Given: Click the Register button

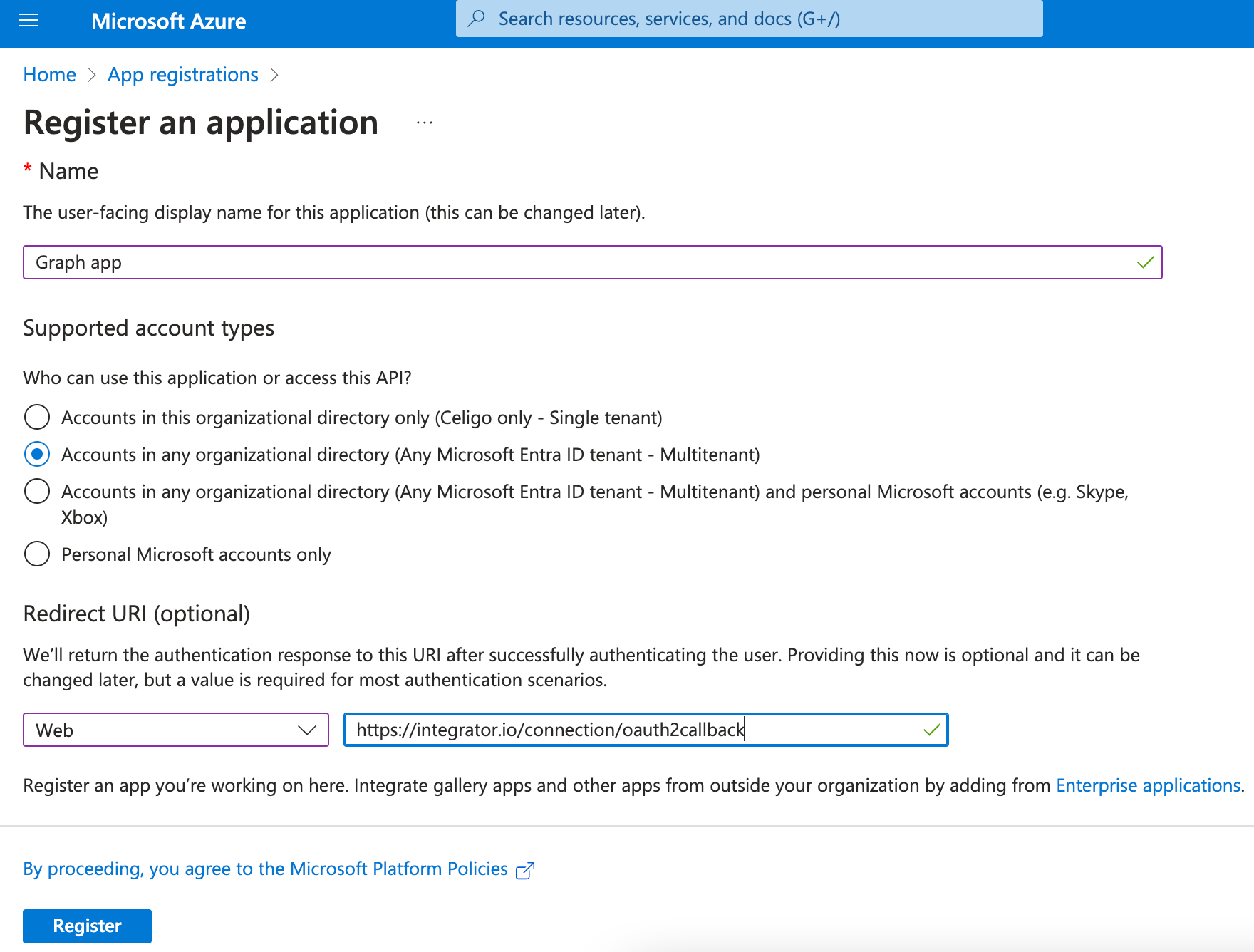Looking at the screenshot, I should (x=87, y=926).
